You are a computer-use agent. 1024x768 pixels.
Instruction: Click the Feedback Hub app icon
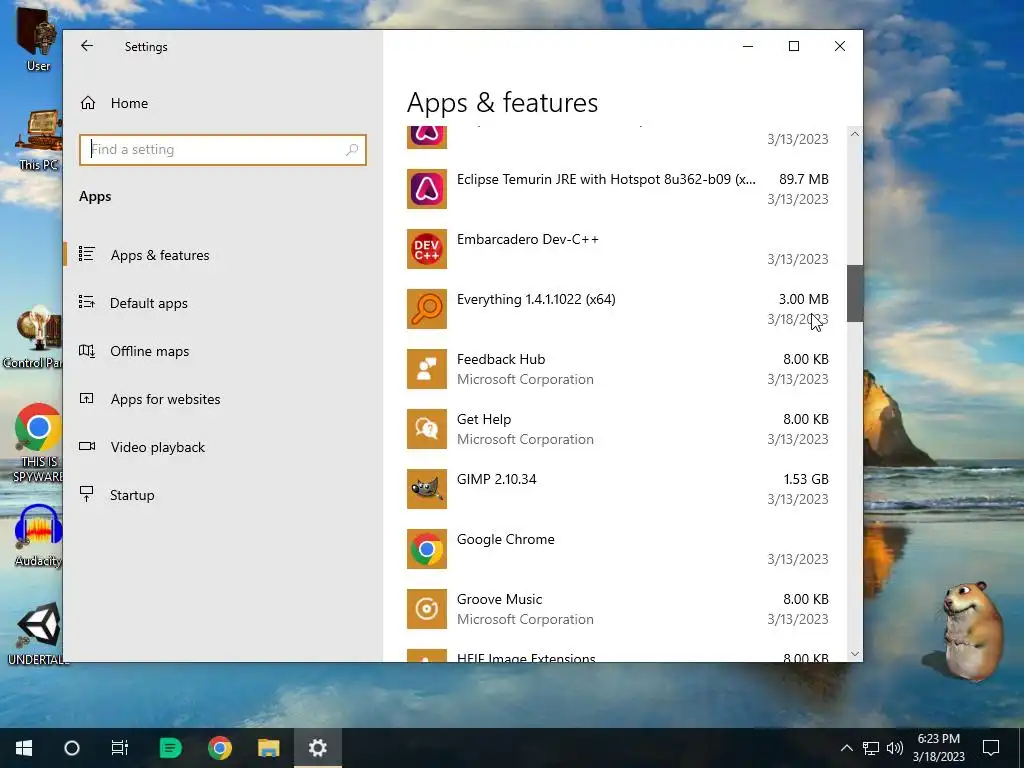click(x=426, y=369)
